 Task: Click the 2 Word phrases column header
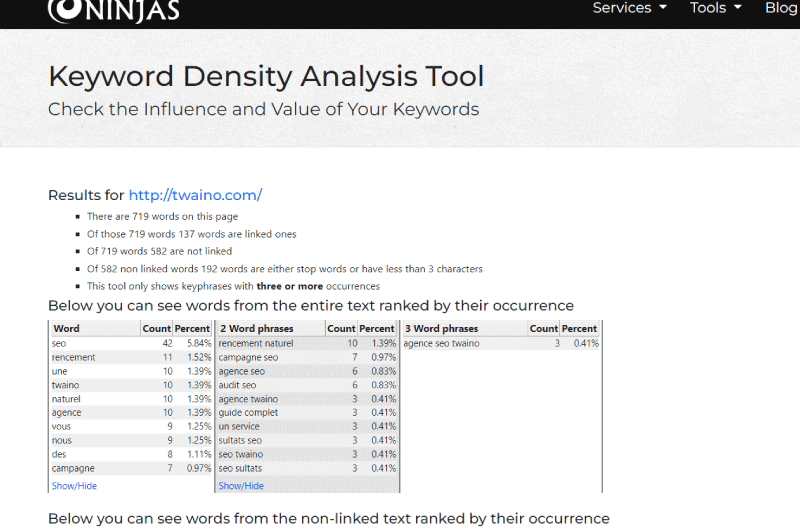point(257,329)
